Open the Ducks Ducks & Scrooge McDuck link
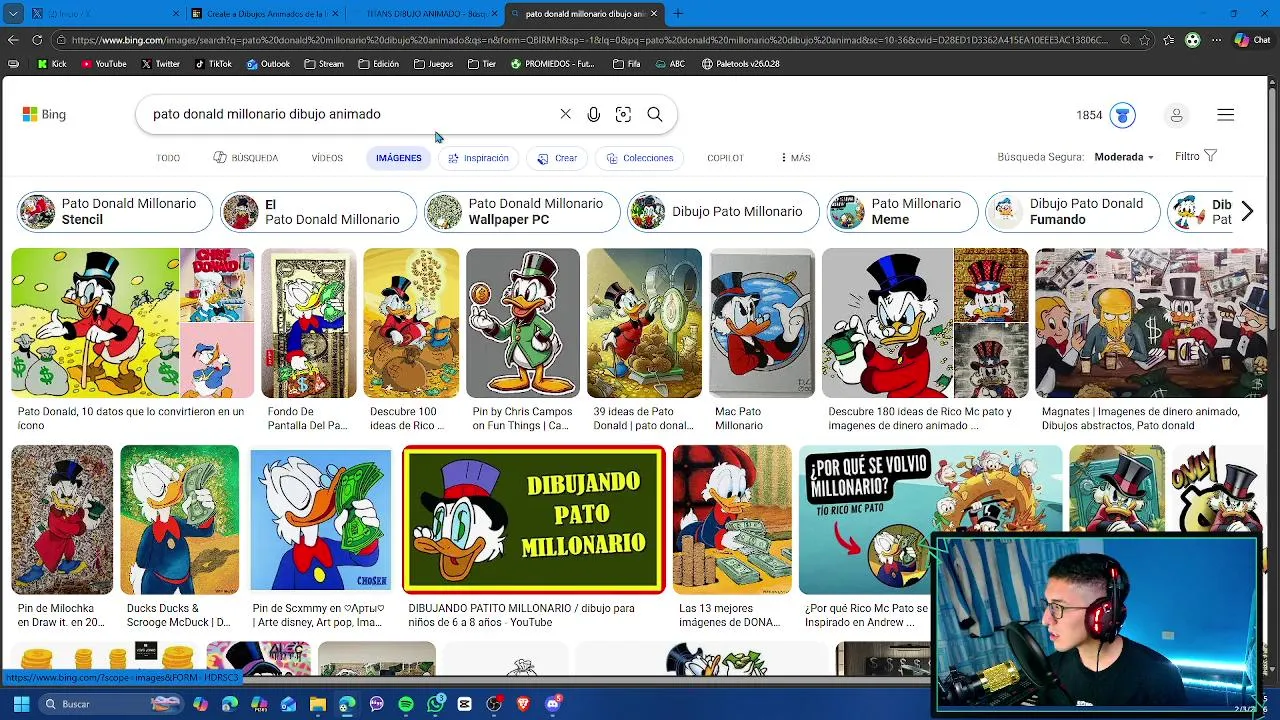The image size is (1280, 720). [178, 615]
